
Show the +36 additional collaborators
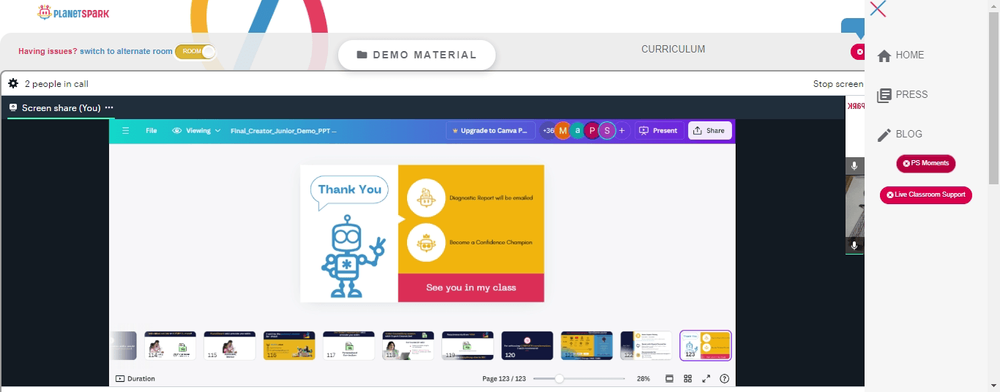click(548, 131)
